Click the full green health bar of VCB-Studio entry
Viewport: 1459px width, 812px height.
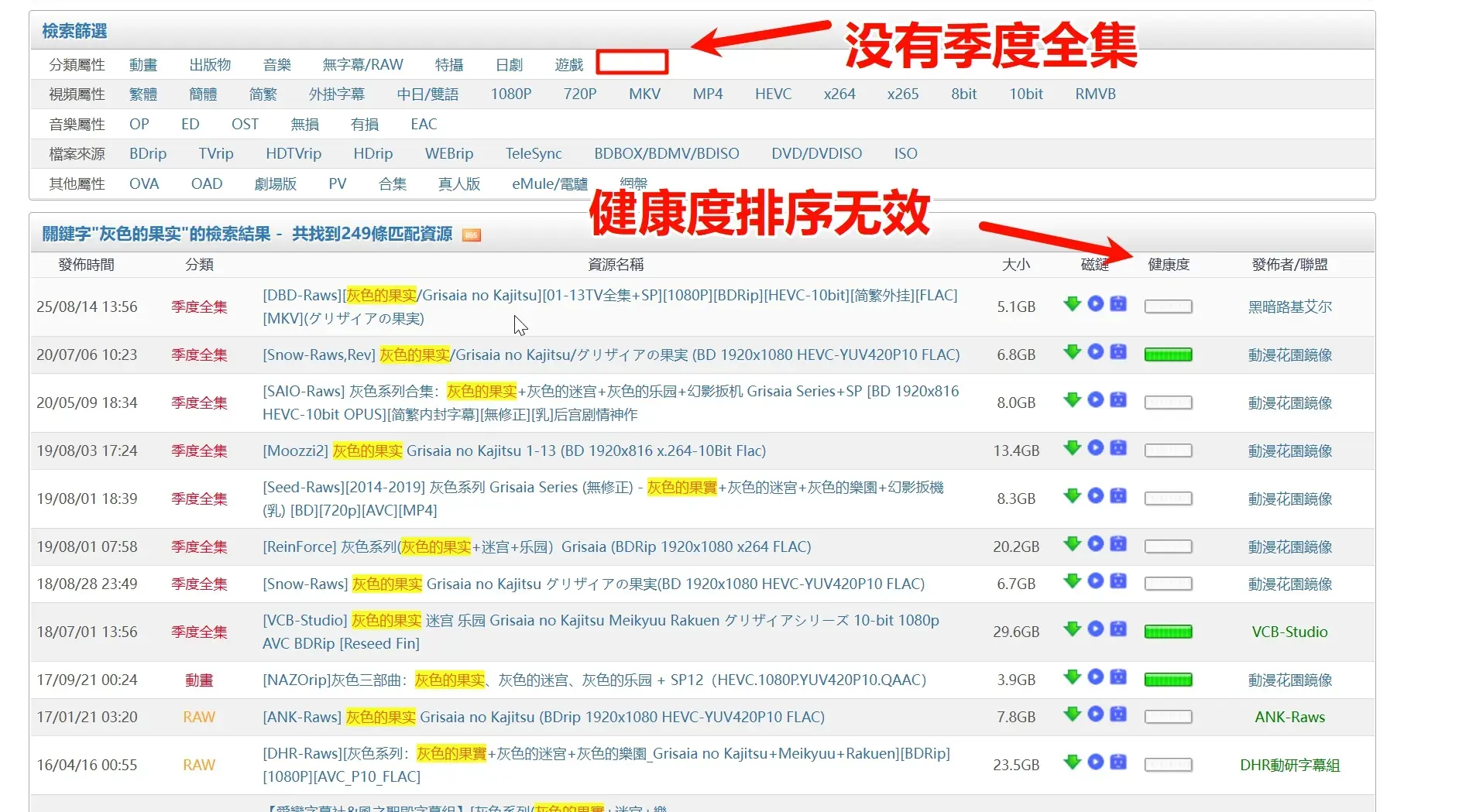[1169, 632]
